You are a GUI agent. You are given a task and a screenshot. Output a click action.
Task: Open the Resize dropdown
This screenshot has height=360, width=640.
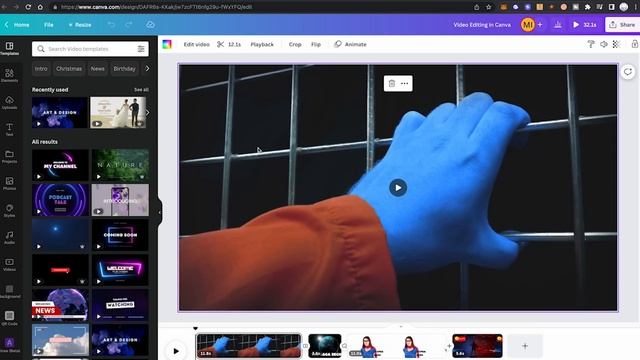[x=80, y=25]
